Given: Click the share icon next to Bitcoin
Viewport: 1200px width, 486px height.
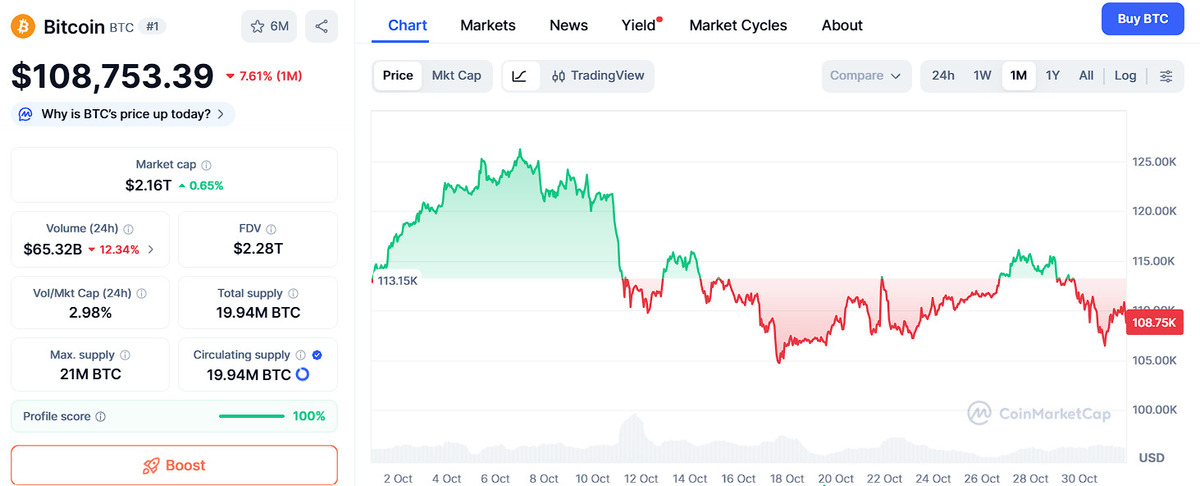Looking at the screenshot, I should (321, 26).
